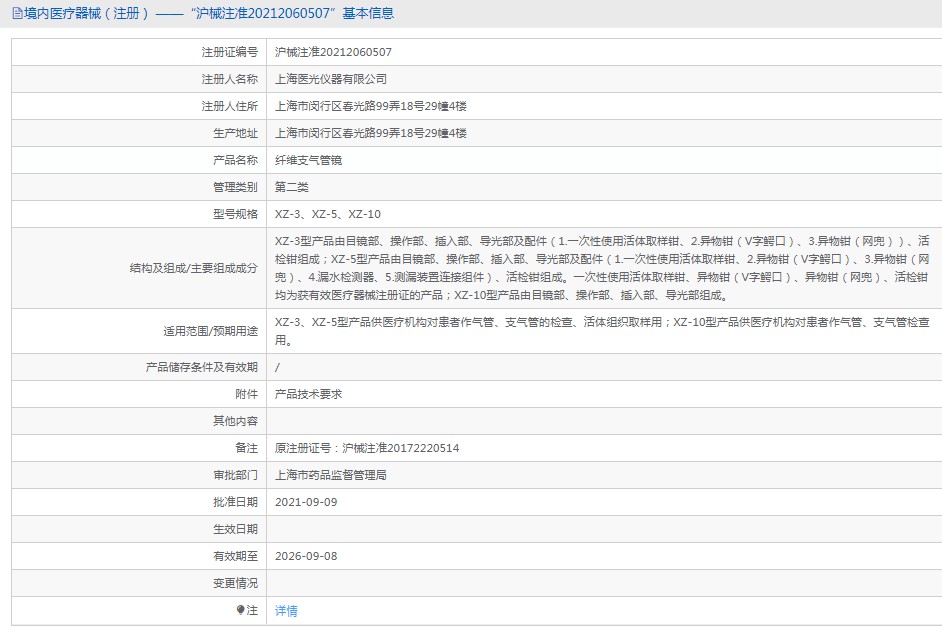
Task: Select expiry date 2026-09-08
Action: click(306, 556)
